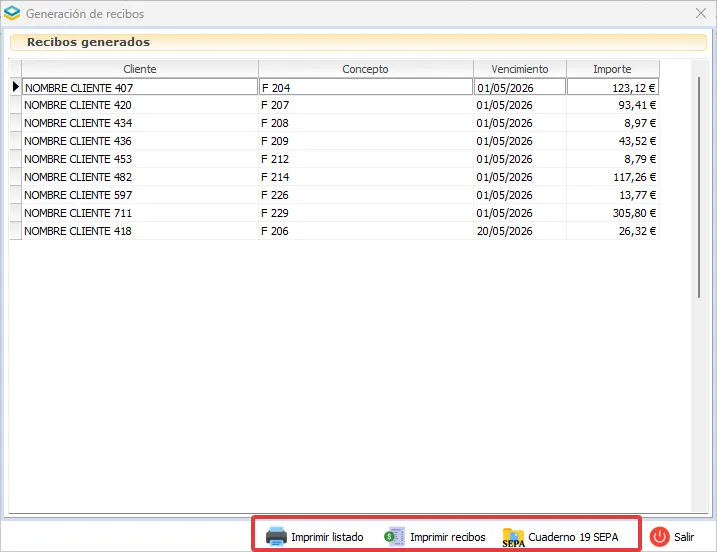Screen dimensions: 717x552
Task: Click the amount 8,79 € cell
Action: [x=613, y=159]
